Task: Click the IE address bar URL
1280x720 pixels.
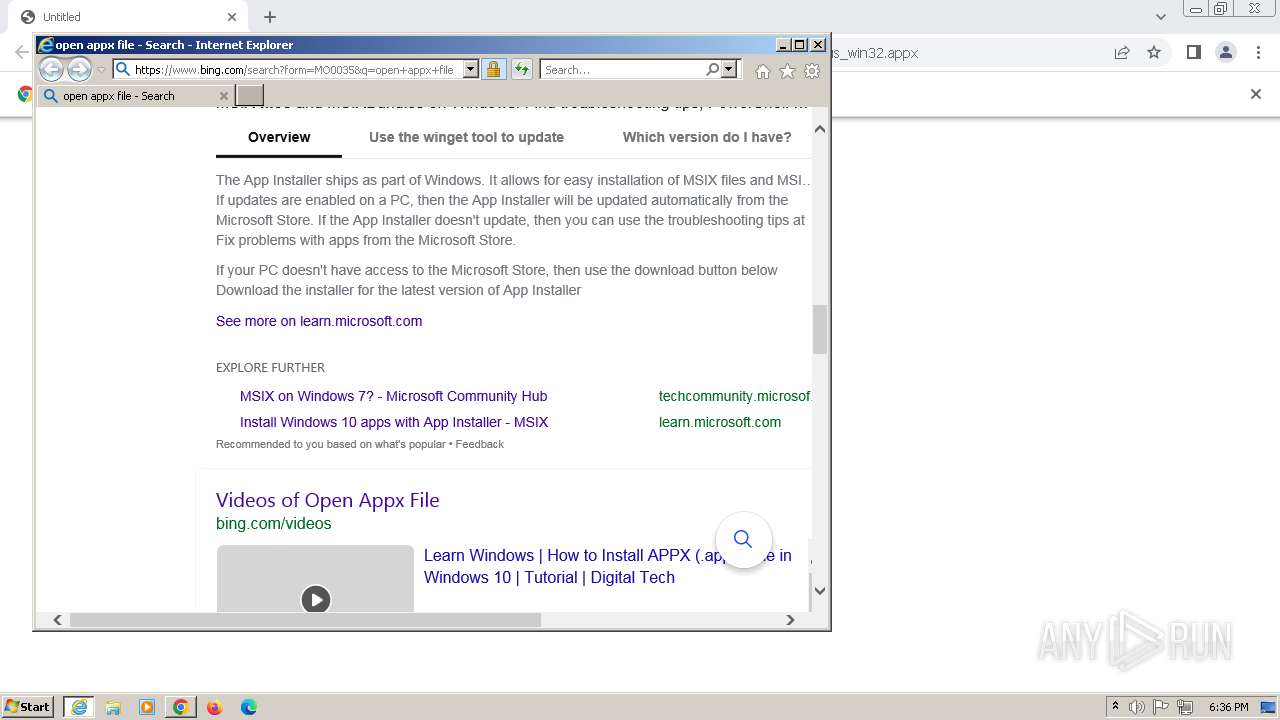Action: tap(295, 69)
